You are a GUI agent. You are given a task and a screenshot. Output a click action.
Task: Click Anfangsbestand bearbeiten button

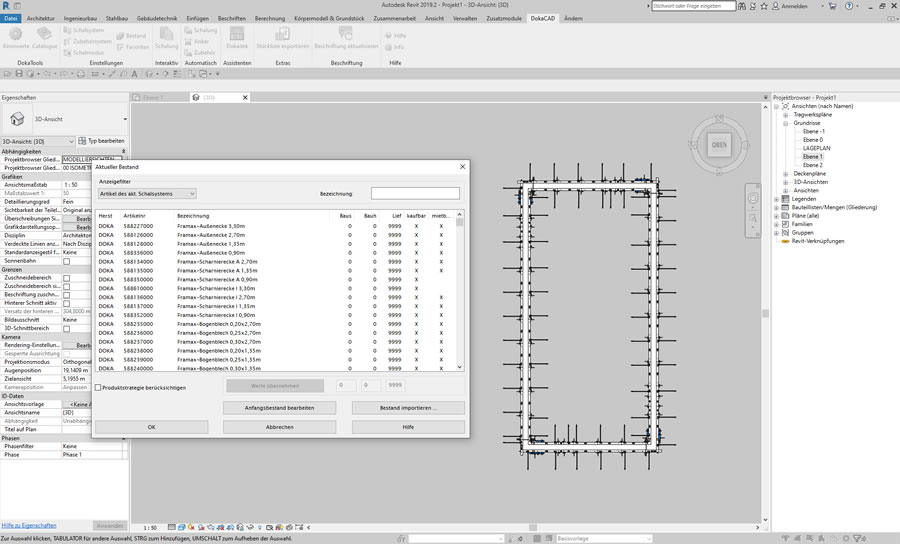280,407
